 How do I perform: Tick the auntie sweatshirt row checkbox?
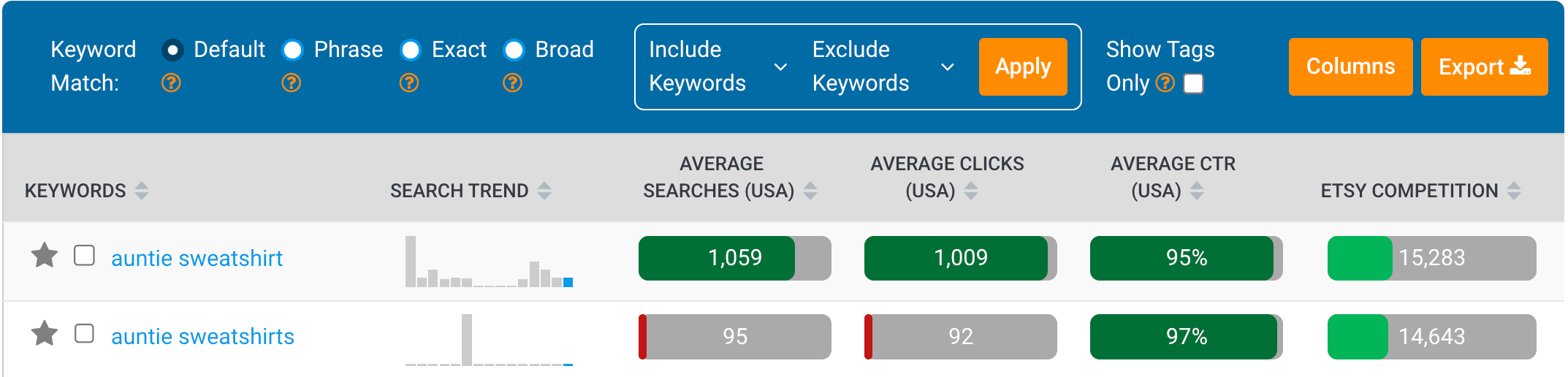(x=85, y=256)
